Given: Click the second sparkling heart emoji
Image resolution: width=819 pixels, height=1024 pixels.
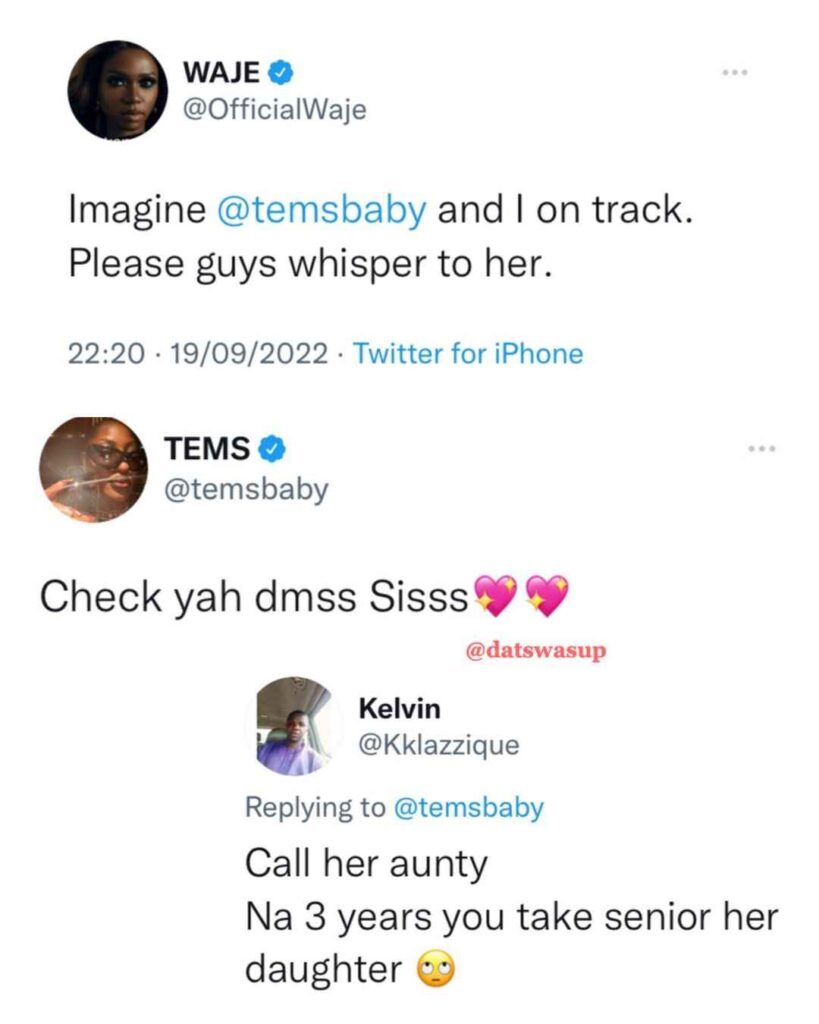Looking at the screenshot, I should coord(546,598).
